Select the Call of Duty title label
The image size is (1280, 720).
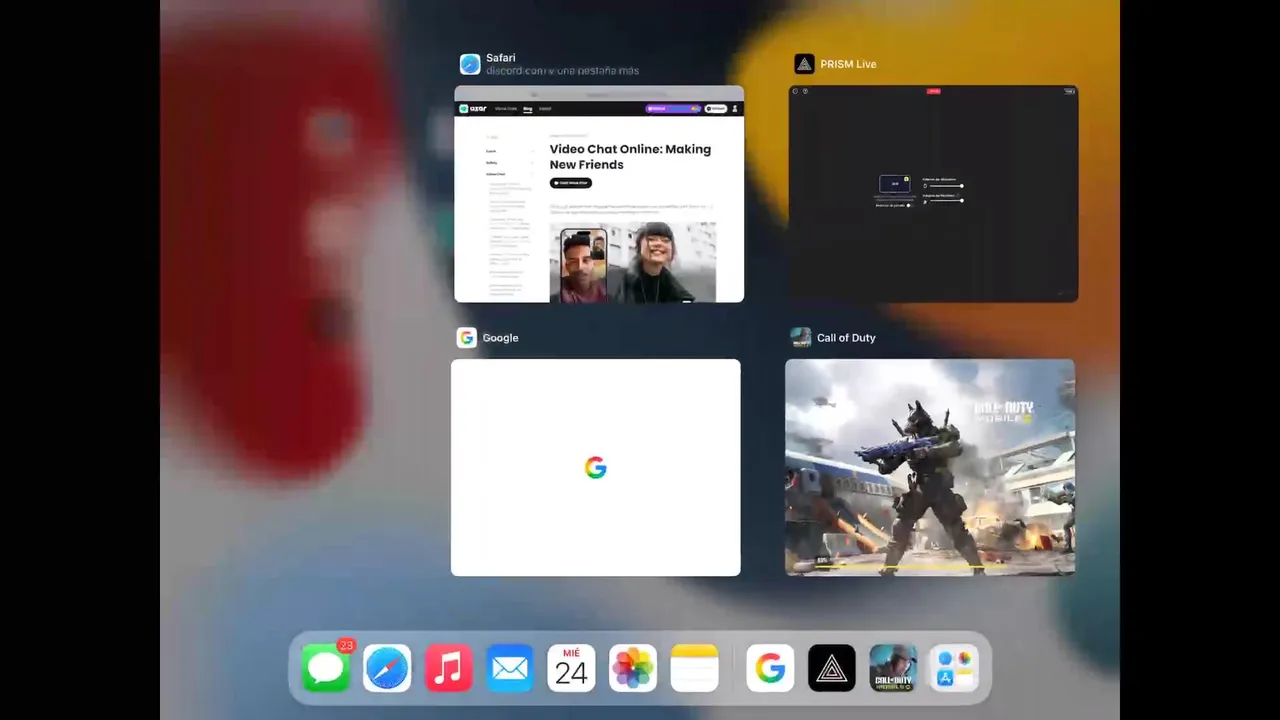[x=846, y=338]
